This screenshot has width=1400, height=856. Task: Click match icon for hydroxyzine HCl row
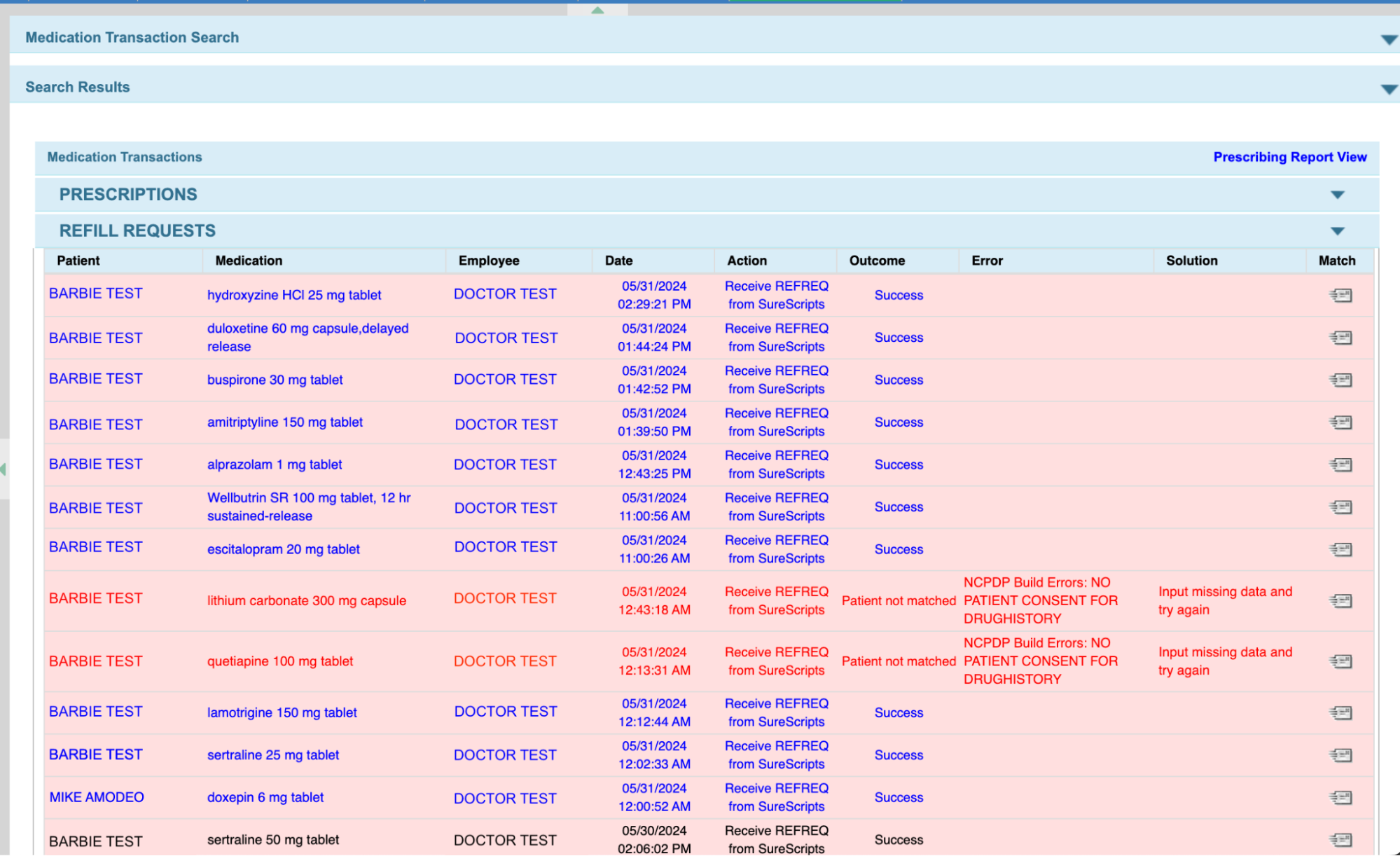coord(1340,295)
